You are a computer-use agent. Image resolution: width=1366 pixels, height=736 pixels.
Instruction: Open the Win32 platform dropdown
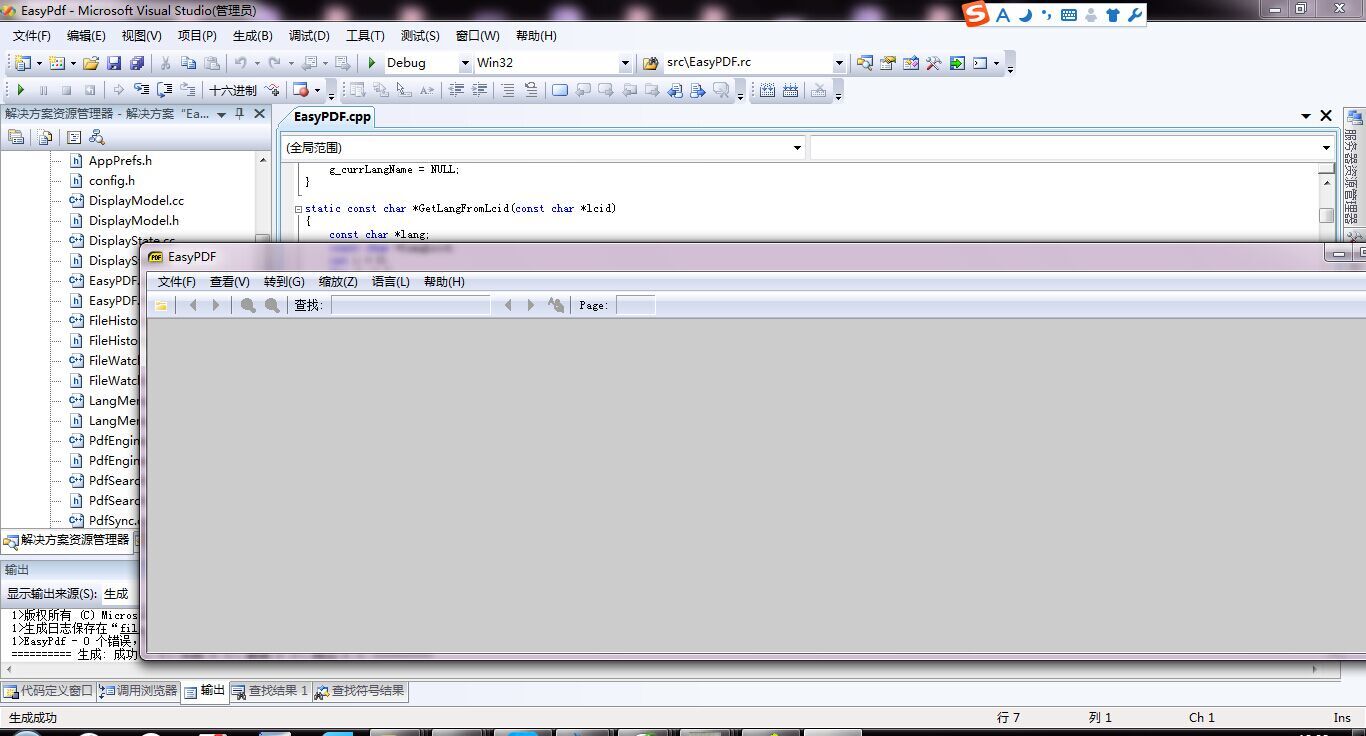[x=625, y=63]
